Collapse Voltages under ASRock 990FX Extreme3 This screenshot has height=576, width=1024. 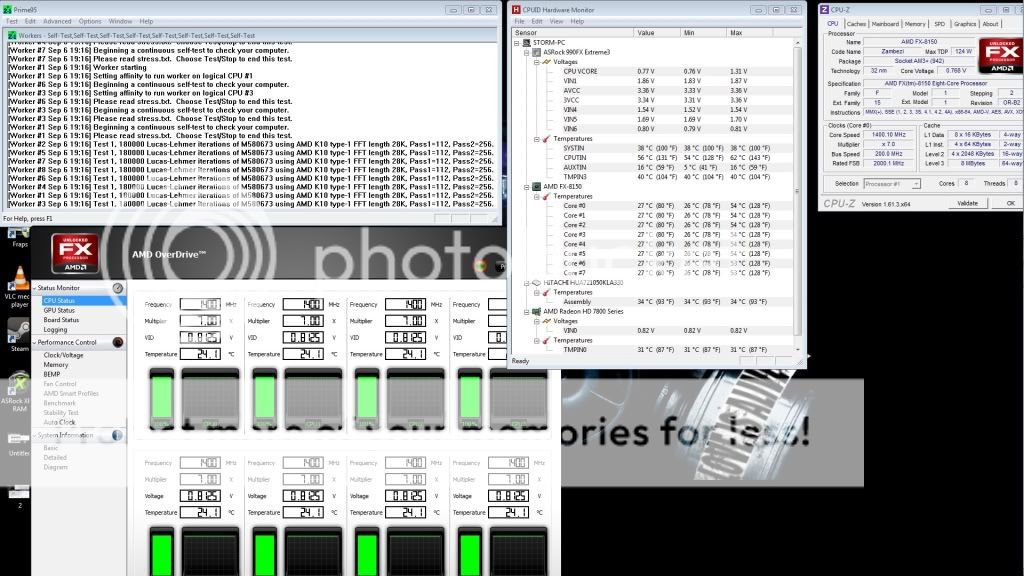pyautogui.click(x=537, y=62)
